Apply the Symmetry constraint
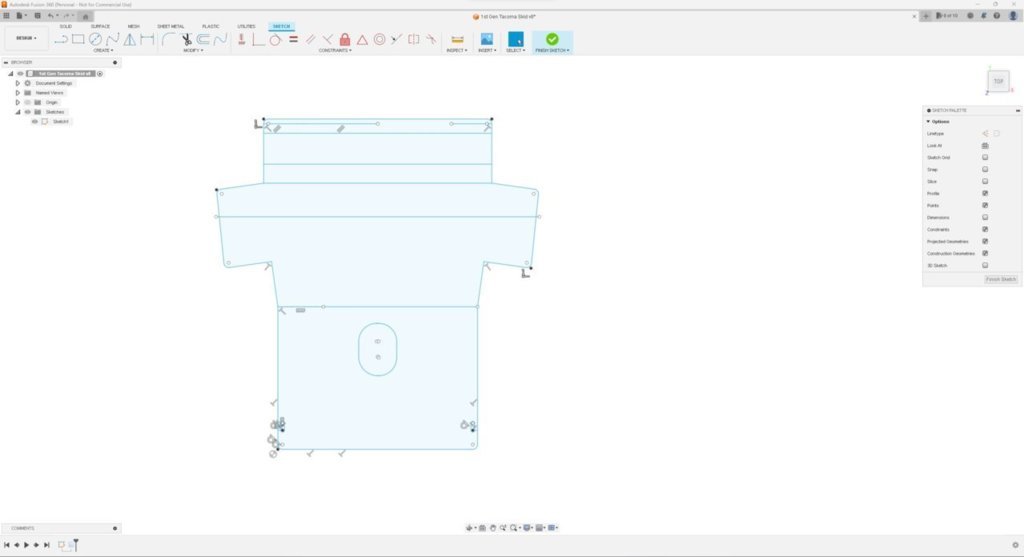This screenshot has height=557, width=1024. pos(414,39)
